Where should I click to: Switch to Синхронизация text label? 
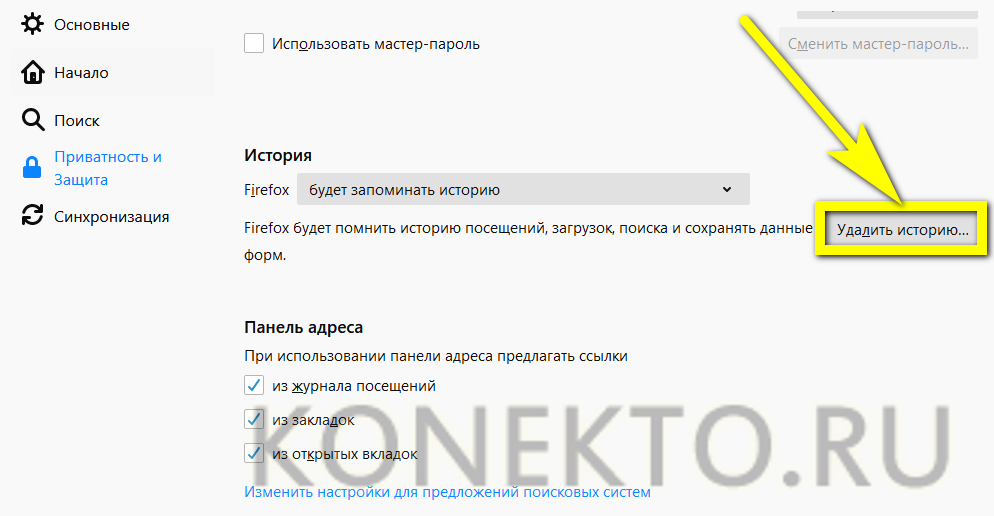click(111, 216)
